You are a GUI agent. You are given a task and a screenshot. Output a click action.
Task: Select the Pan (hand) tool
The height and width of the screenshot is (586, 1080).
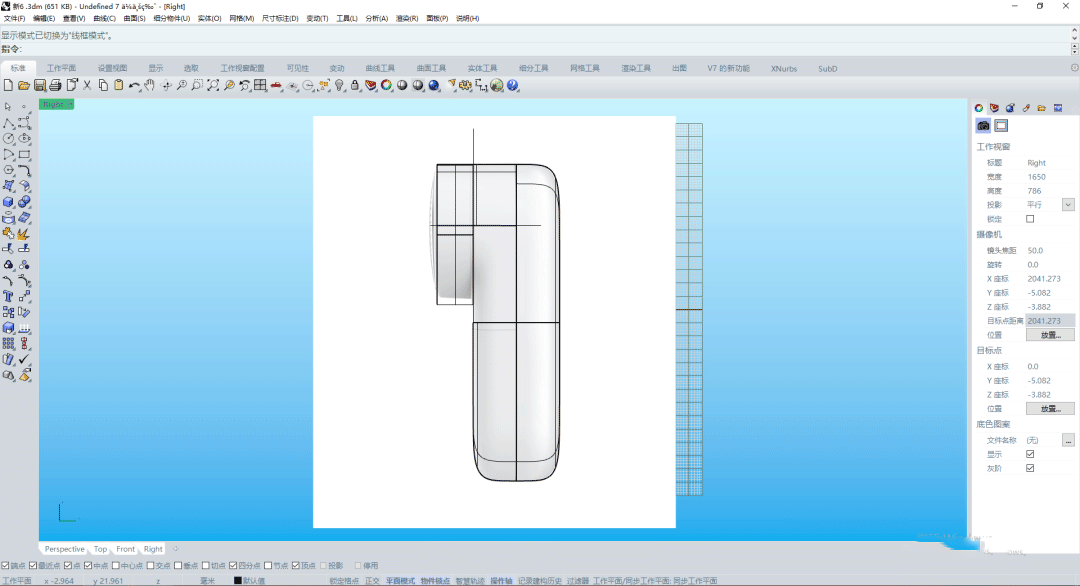click(150, 86)
